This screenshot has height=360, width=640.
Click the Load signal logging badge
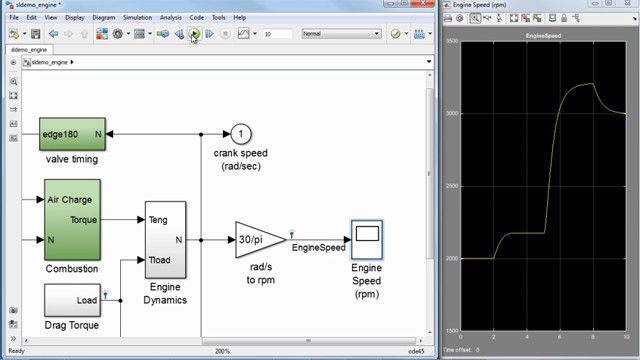[106, 295]
